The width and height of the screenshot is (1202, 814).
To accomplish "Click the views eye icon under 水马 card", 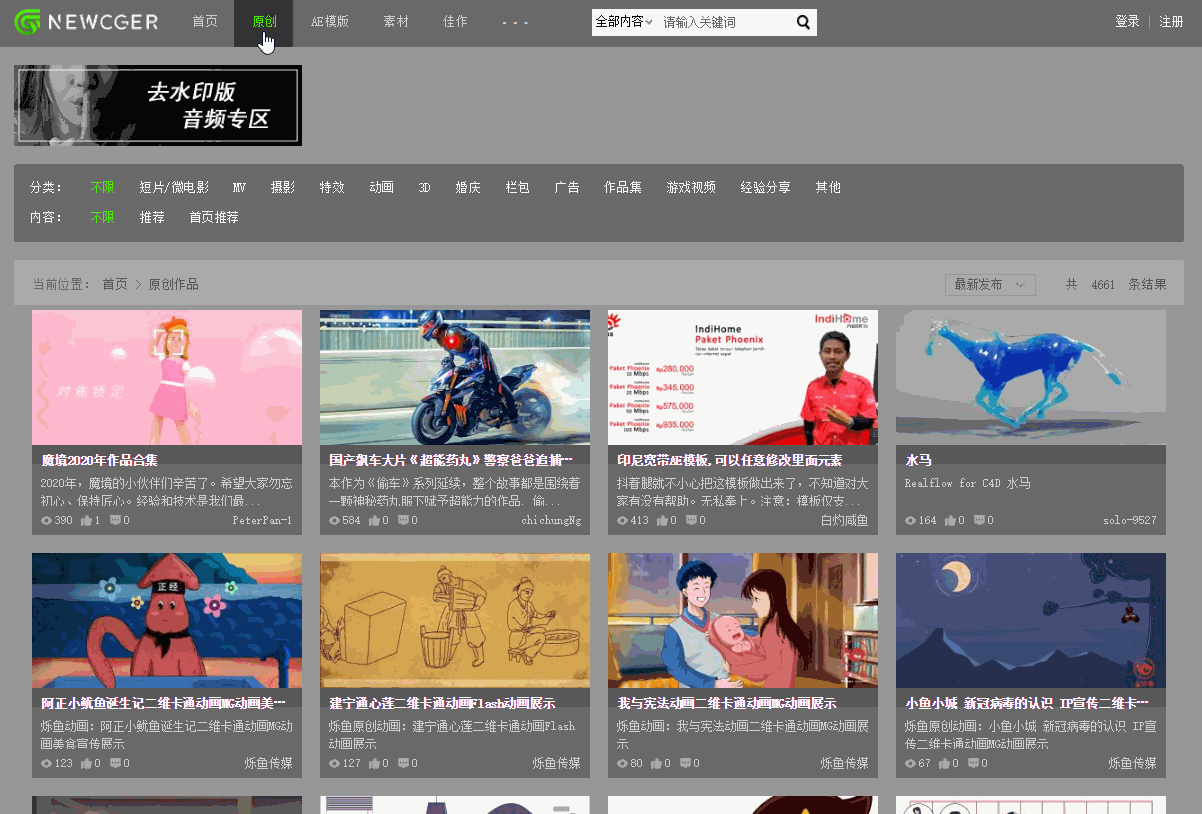I will [910, 520].
